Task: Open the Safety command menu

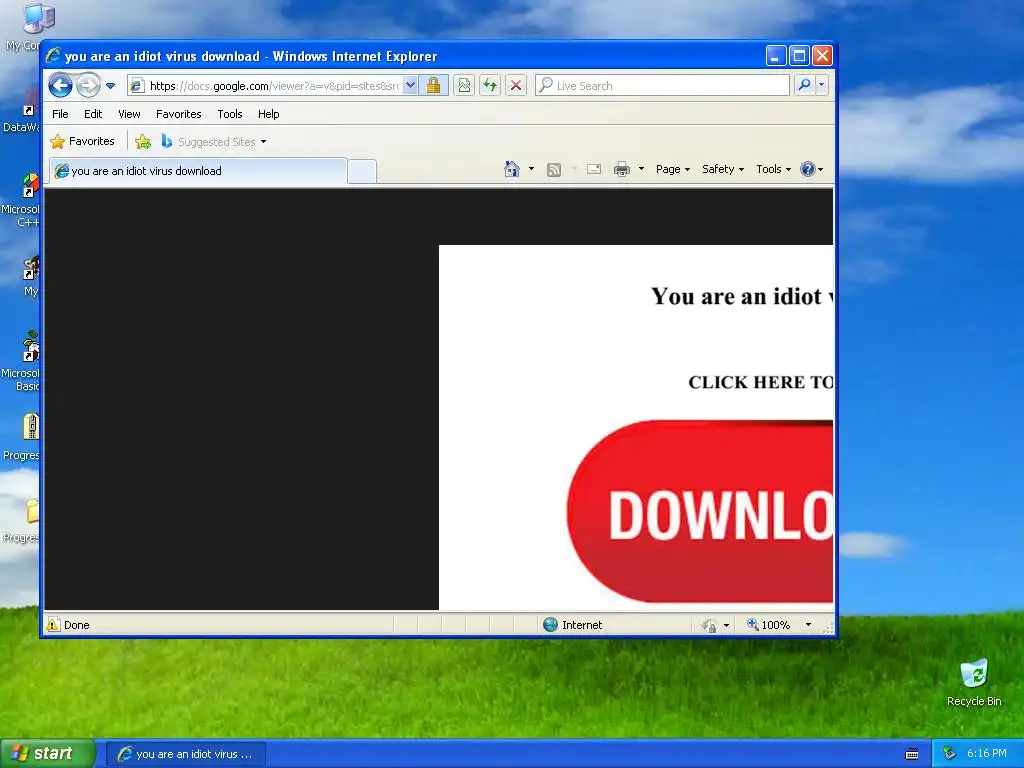Action: click(x=723, y=169)
